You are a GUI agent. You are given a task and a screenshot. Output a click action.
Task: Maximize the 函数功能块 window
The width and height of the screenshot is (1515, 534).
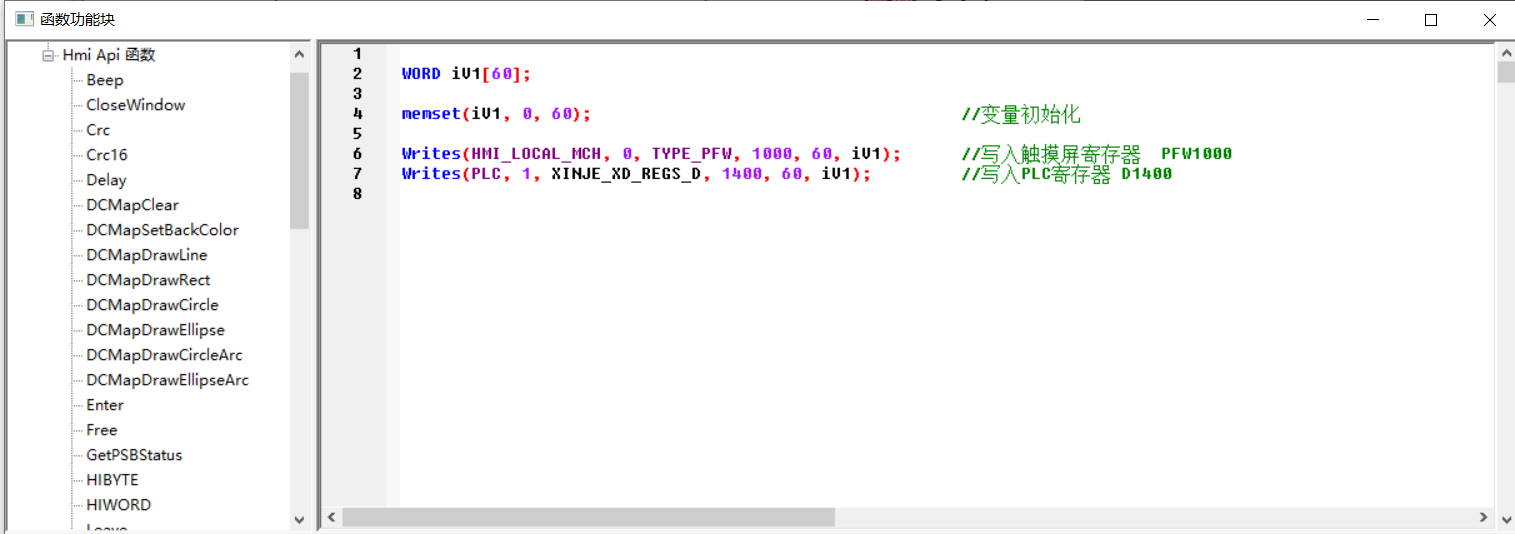click(x=1431, y=20)
